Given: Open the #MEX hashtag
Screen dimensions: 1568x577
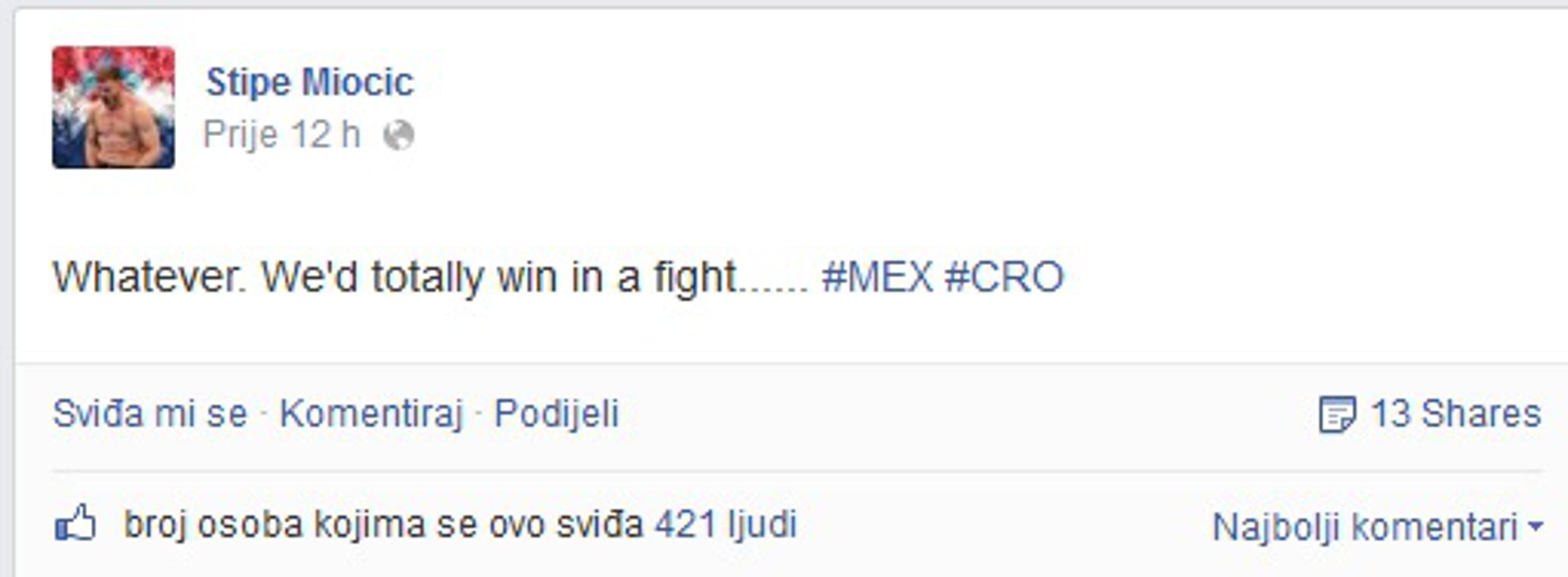Looking at the screenshot, I should pyautogui.click(x=877, y=277).
